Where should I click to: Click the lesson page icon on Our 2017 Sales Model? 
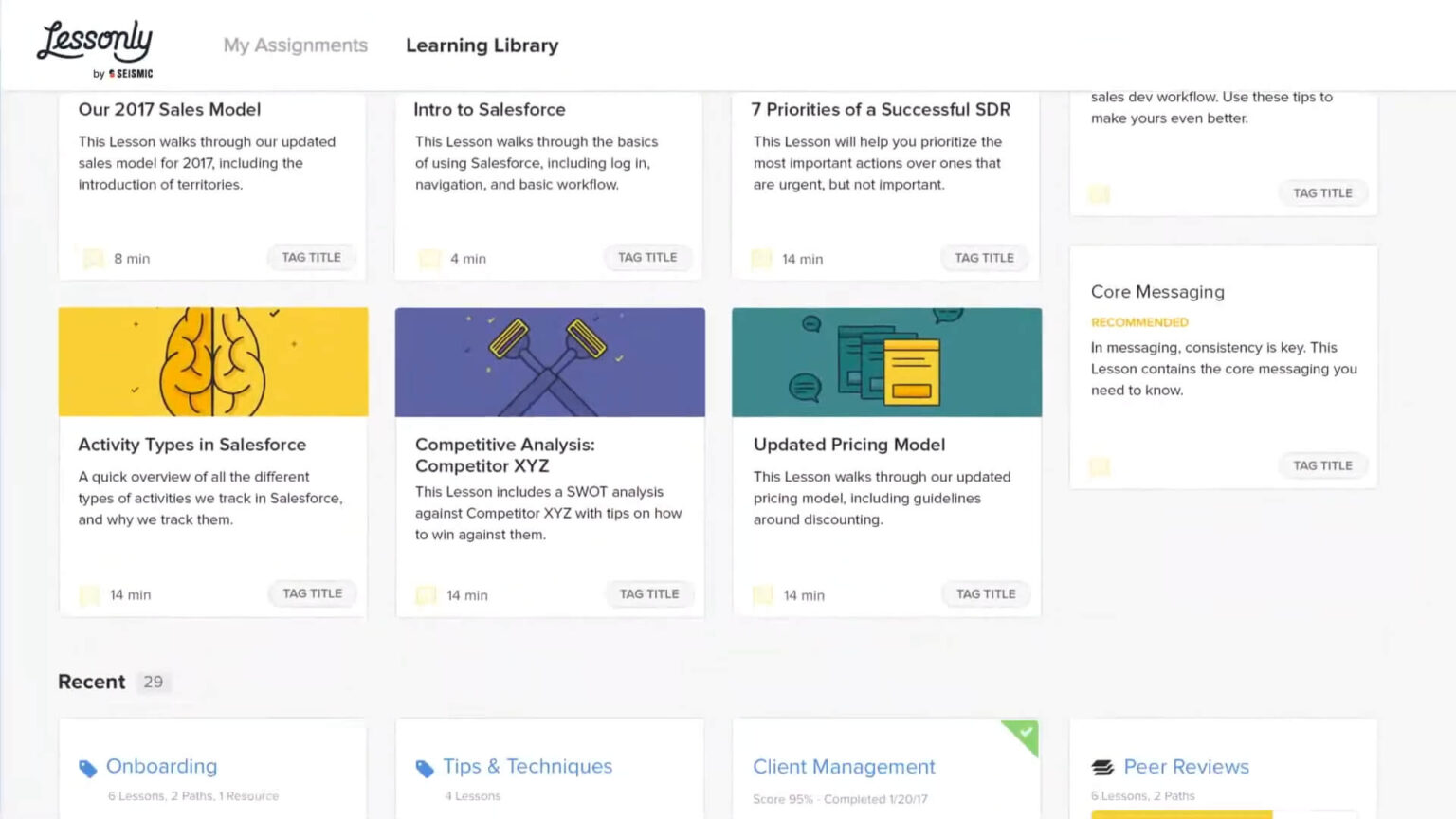click(92, 257)
